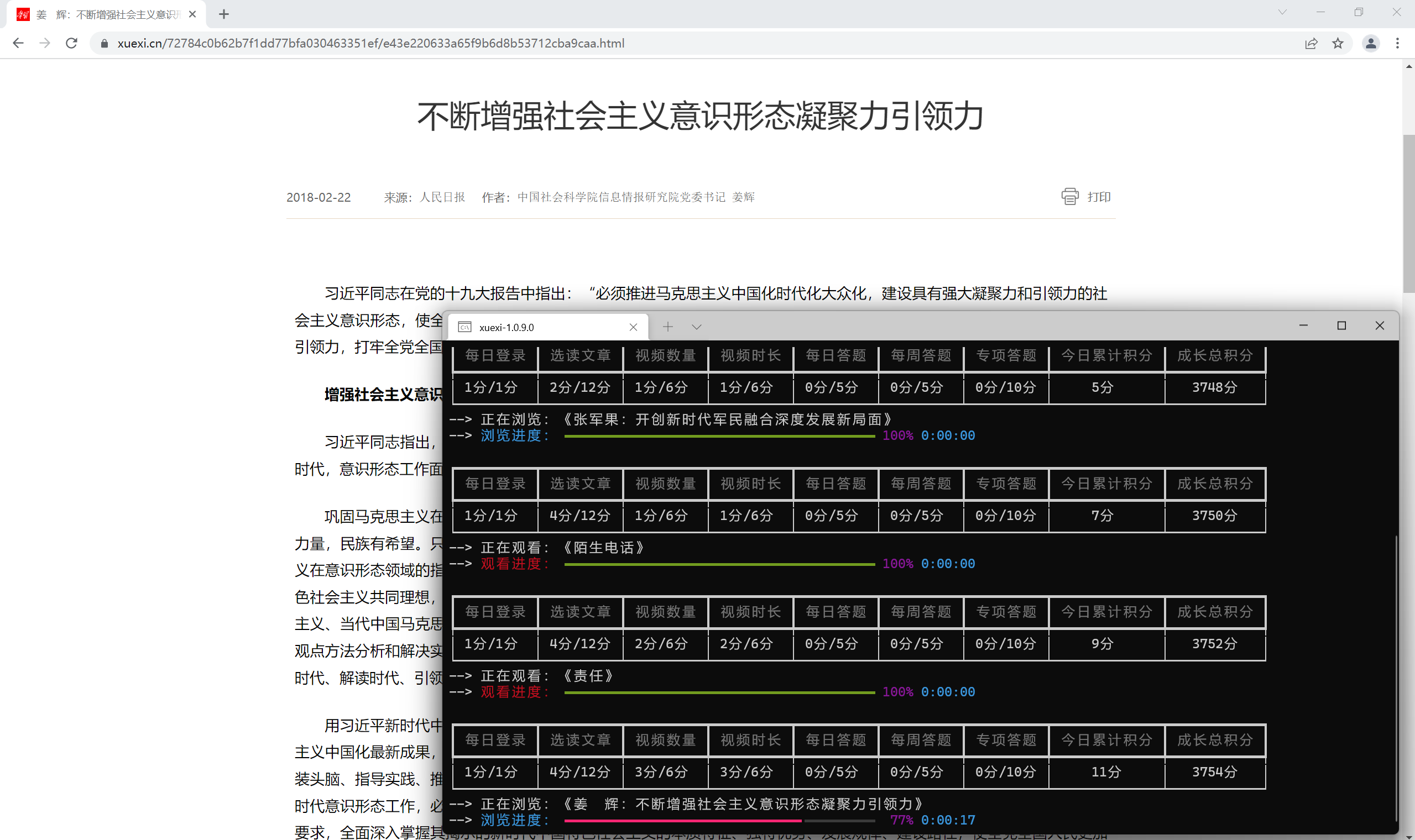This screenshot has width=1415, height=840.
Task: Close the terminal window
Action: tap(1379, 326)
